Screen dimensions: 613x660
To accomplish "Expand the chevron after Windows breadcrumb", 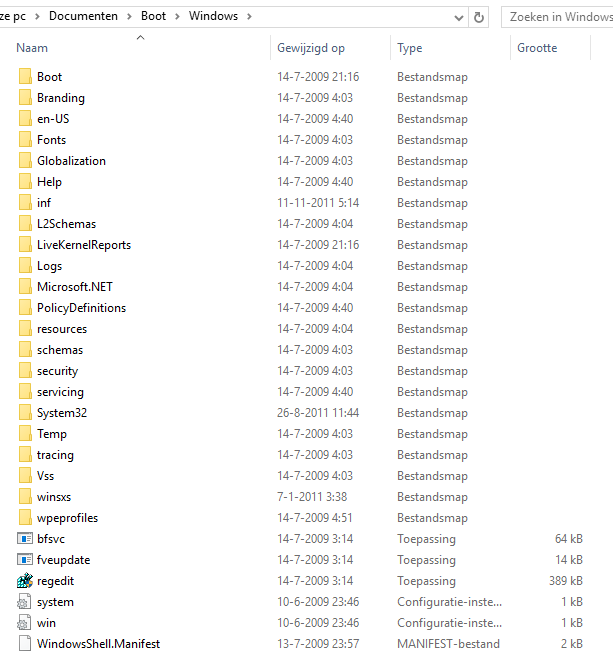I will (249, 16).
